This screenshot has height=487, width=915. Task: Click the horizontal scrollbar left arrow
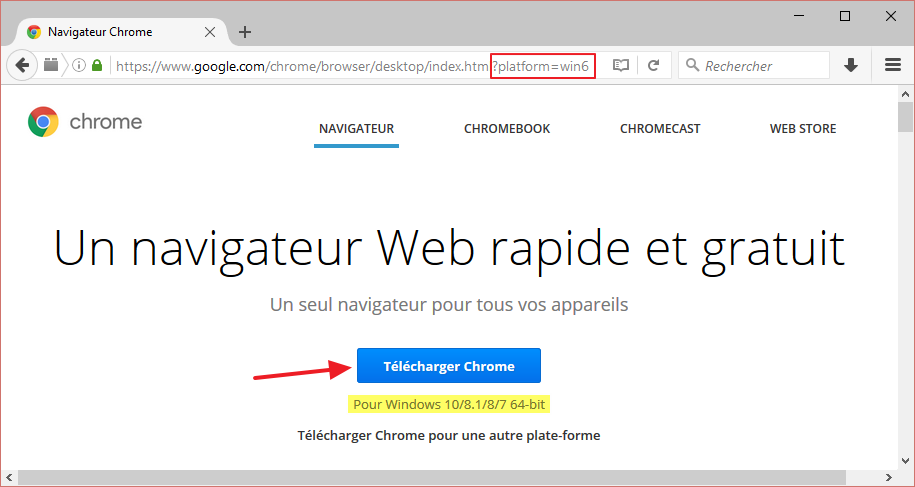9,478
